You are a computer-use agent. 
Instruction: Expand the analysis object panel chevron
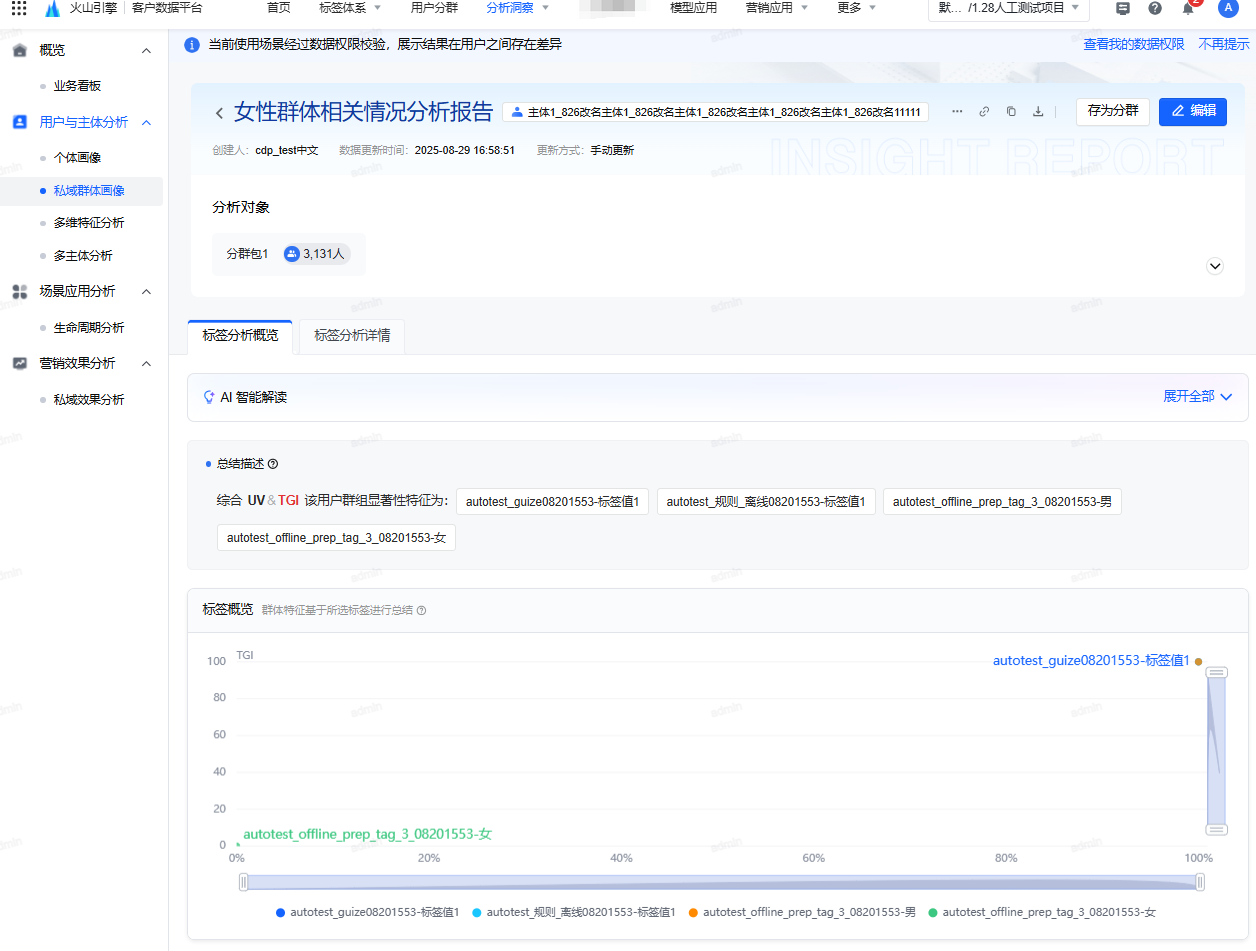pyautogui.click(x=1215, y=266)
